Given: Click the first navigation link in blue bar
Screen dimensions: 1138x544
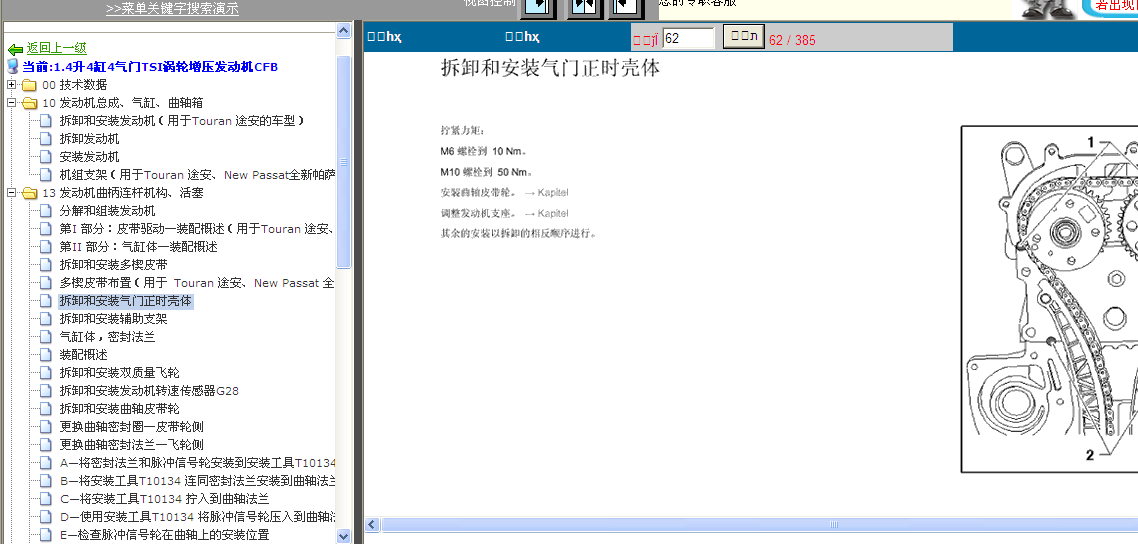Looking at the screenshot, I should (384, 37).
